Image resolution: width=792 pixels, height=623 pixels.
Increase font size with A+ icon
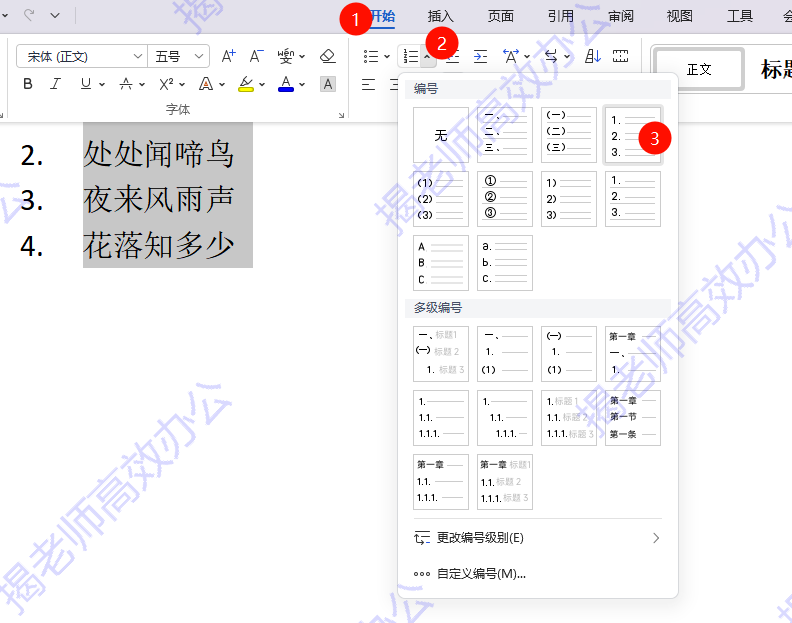[228, 56]
